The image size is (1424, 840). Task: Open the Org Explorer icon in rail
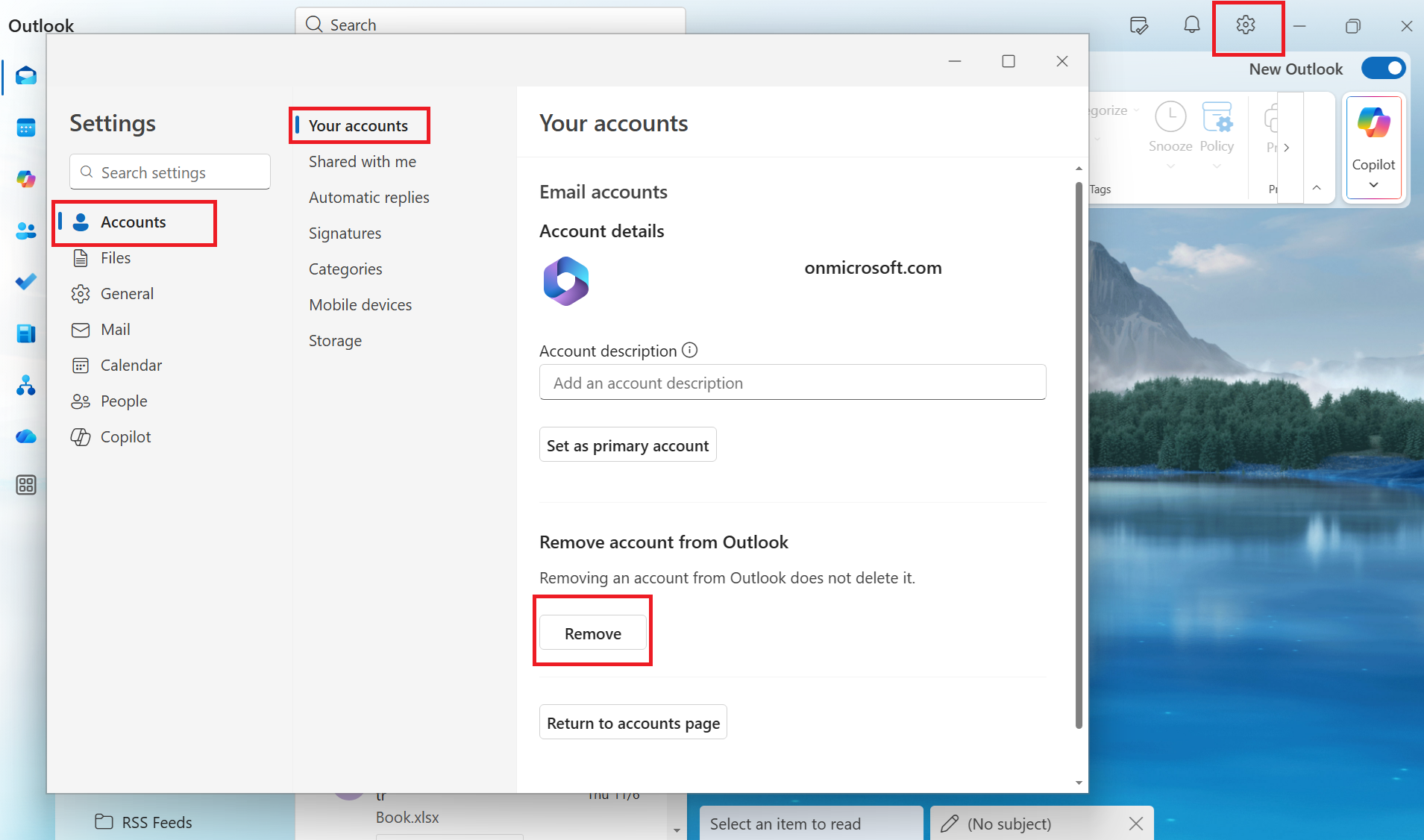[x=26, y=385]
